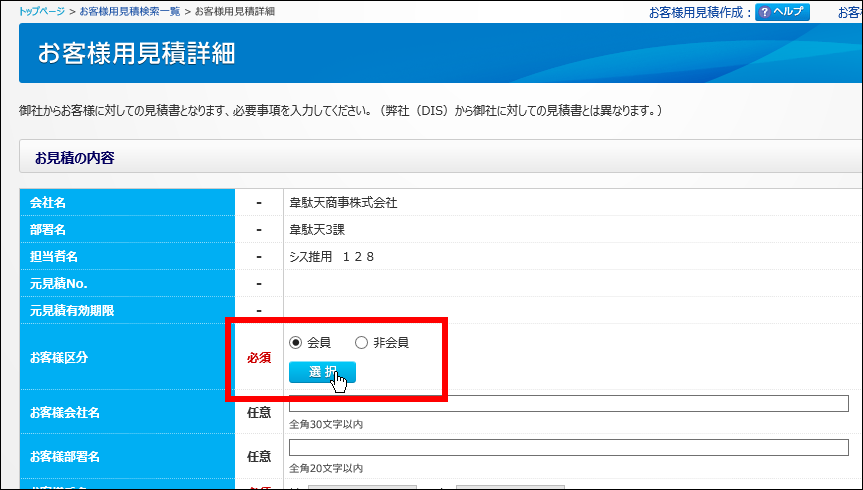Click the question mark Help icon
863x490 pixels.
[x=765, y=13]
